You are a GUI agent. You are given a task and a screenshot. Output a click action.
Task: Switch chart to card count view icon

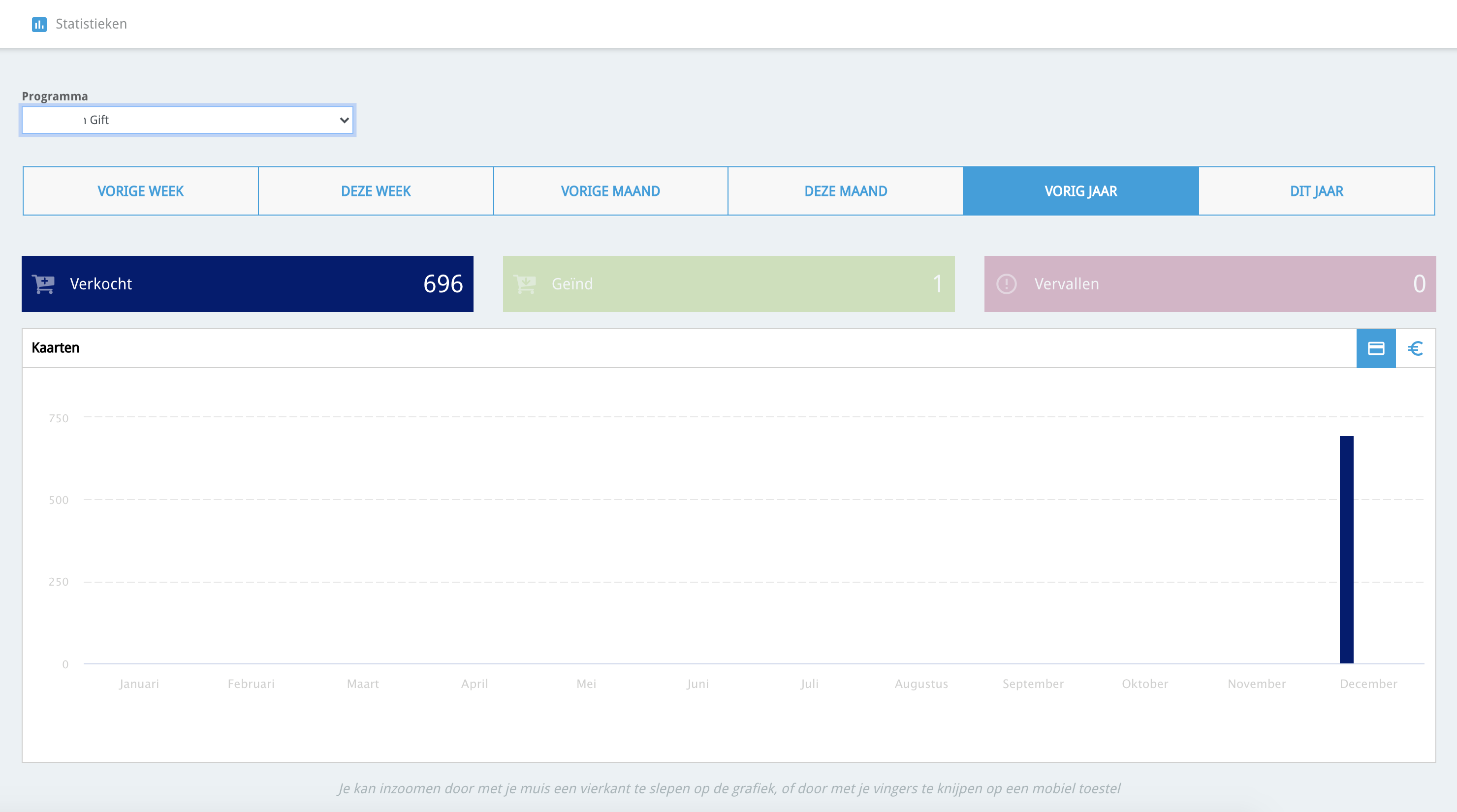tap(1376, 348)
